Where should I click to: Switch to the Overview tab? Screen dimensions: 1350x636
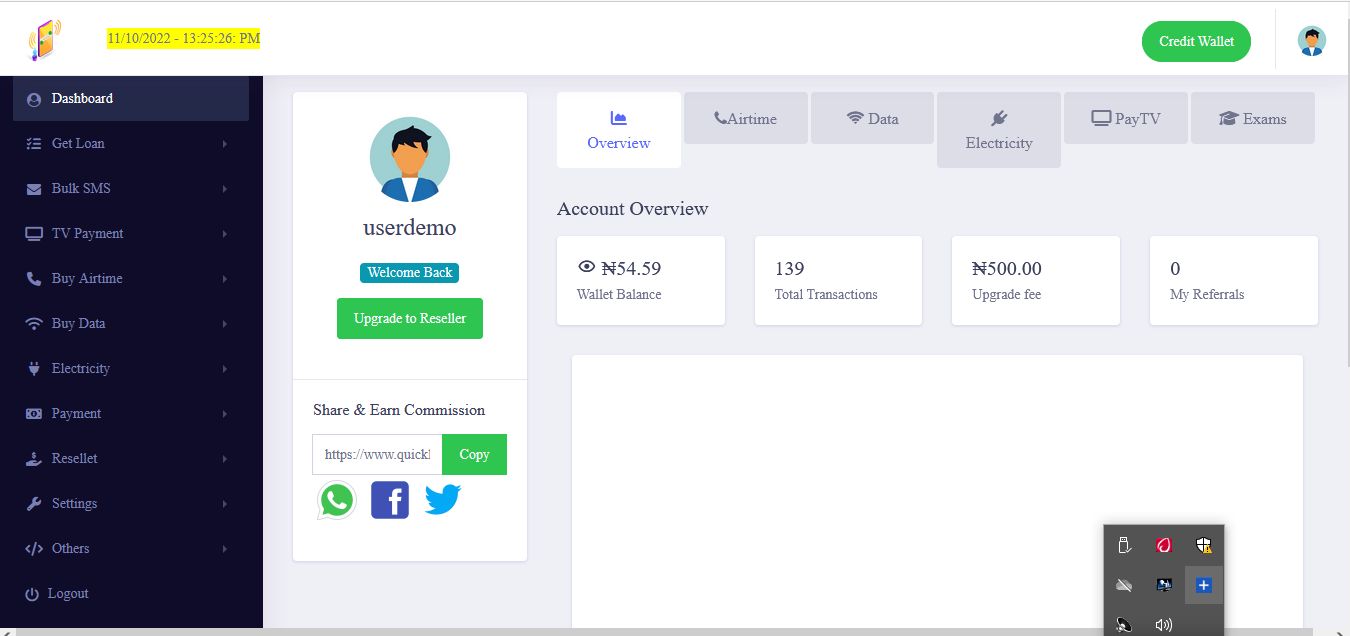point(619,130)
